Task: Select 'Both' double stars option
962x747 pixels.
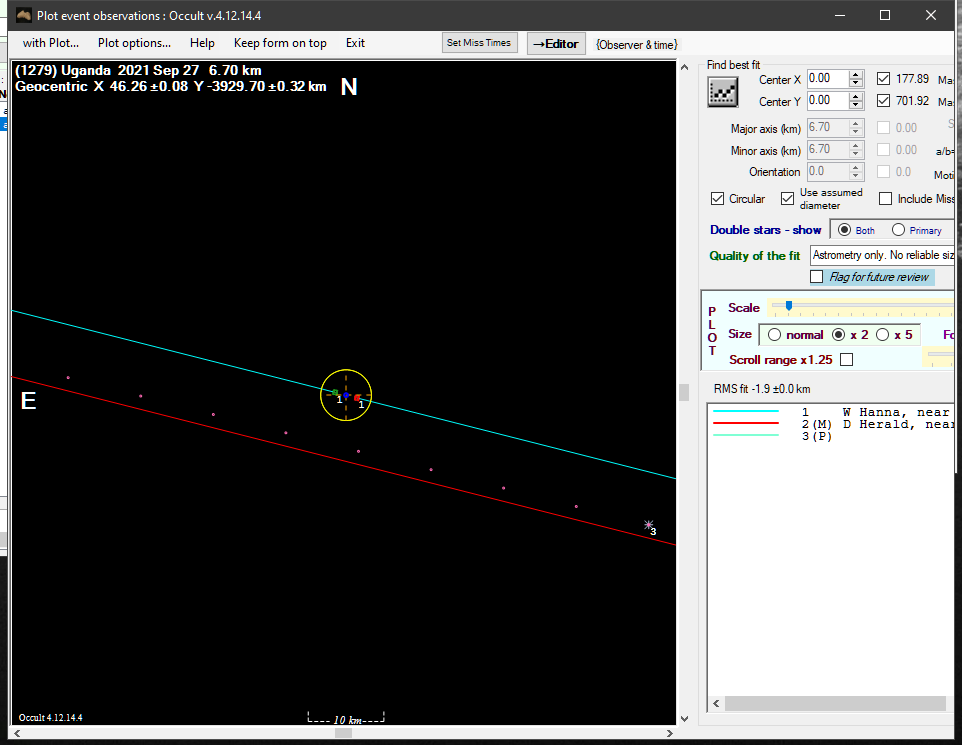Action: [845, 230]
